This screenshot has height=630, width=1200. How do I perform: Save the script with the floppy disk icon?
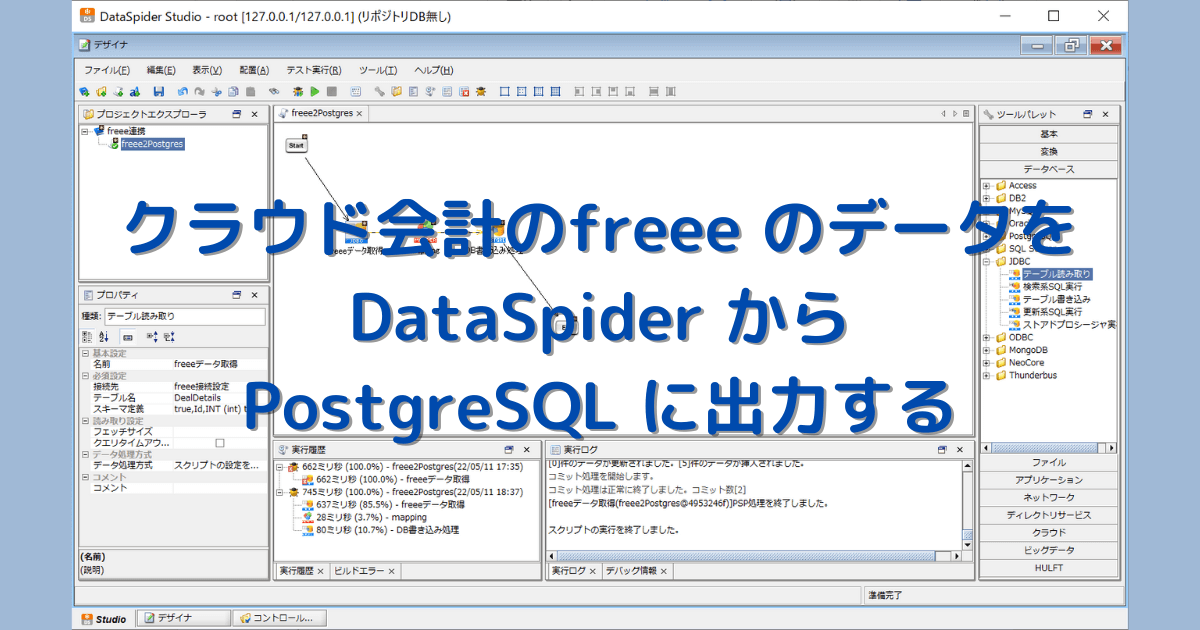(x=159, y=91)
